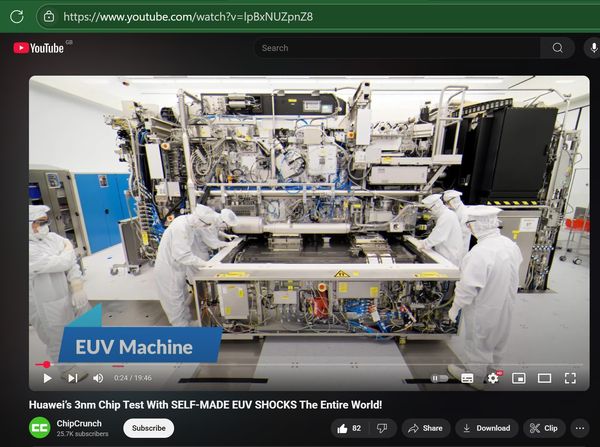Play the video
The height and width of the screenshot is (447, 600).
tap(47, 378)
